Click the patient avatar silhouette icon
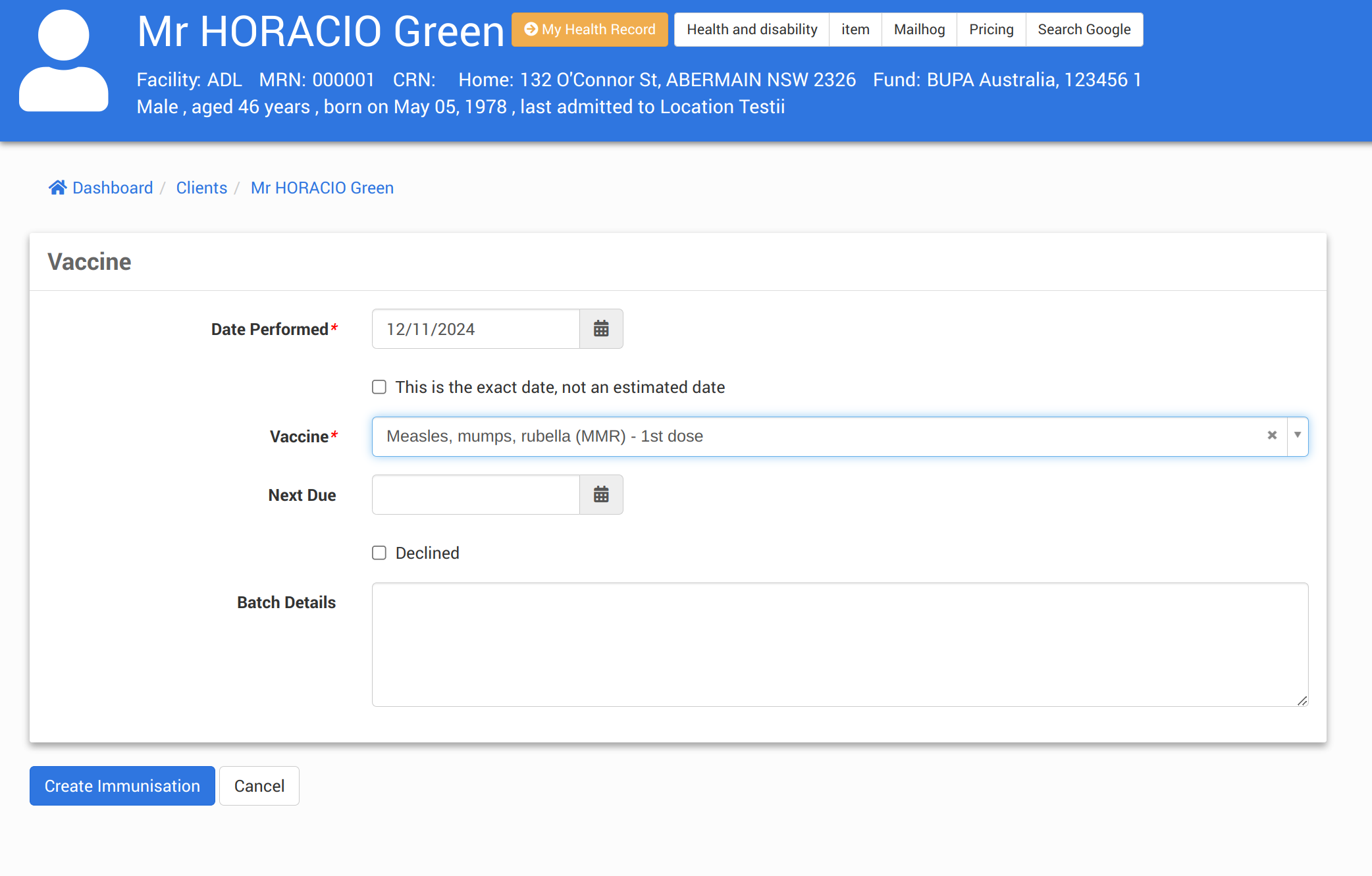 [64, 61]
